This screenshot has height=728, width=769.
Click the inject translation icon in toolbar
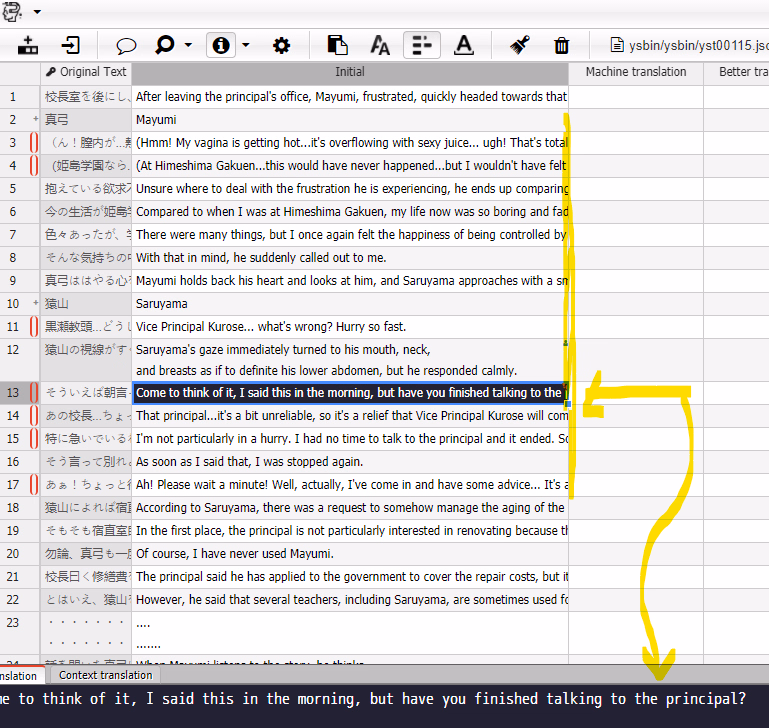pyautogui.click(x=28, y=45)
